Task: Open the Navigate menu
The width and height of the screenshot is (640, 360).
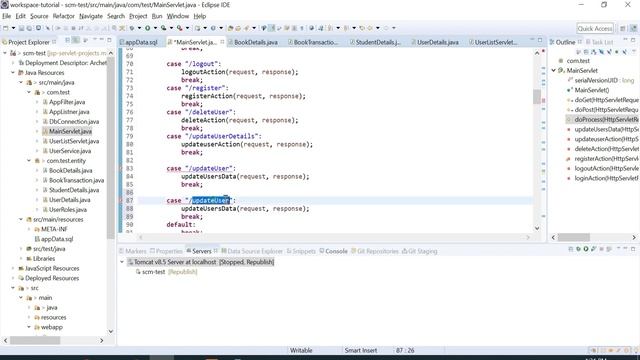Action: click(x=91, y=16)
